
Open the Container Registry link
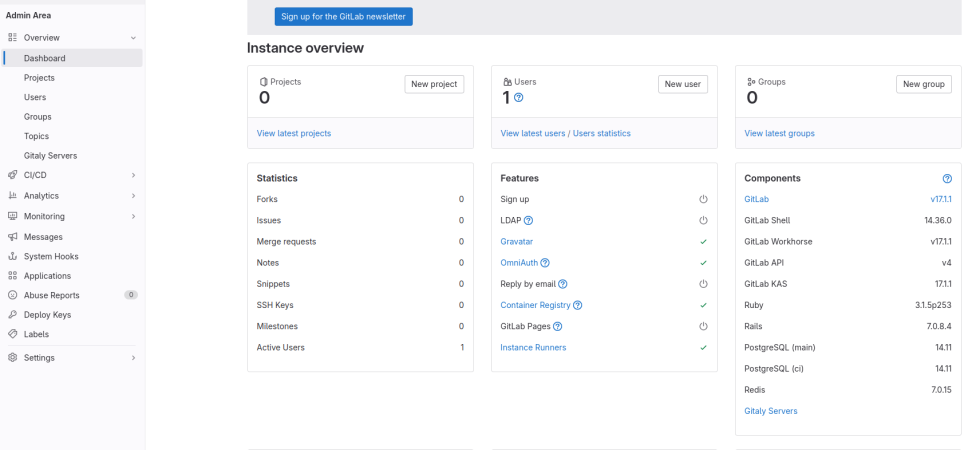535,305
